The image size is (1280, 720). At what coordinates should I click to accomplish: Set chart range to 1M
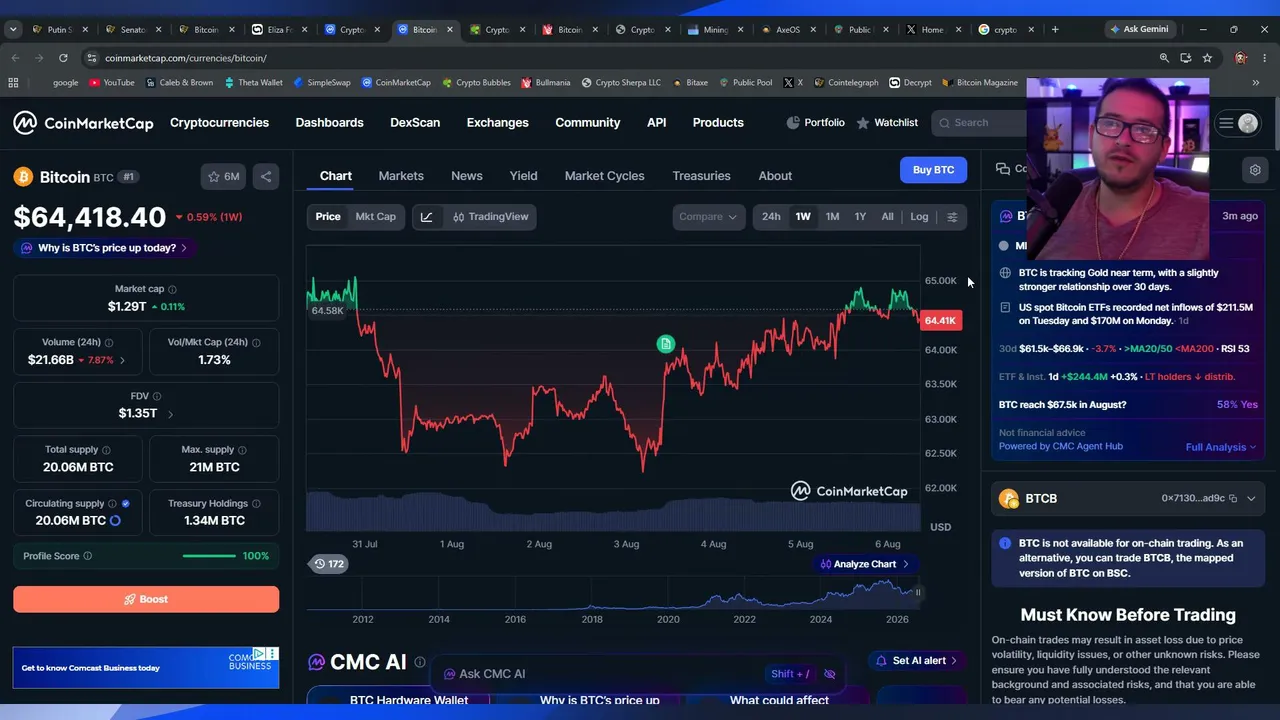pos(832,217)
